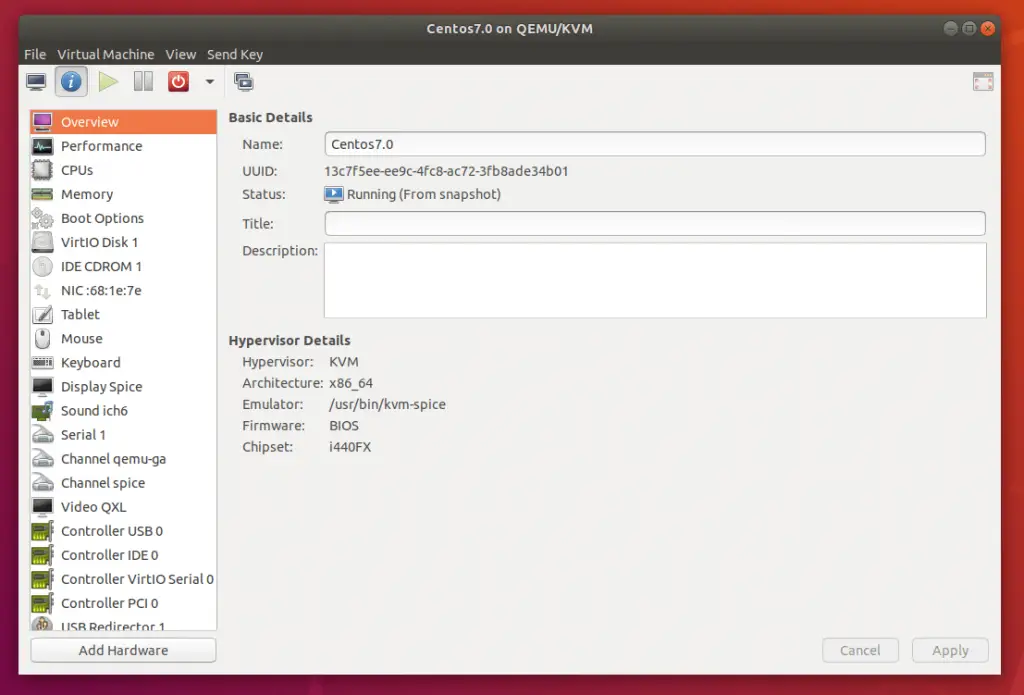Image resolution: width=1024 pixels, height=695 pixels.
Task: Minimize the Centos7.0 window
Action: (x=951, y=28)
